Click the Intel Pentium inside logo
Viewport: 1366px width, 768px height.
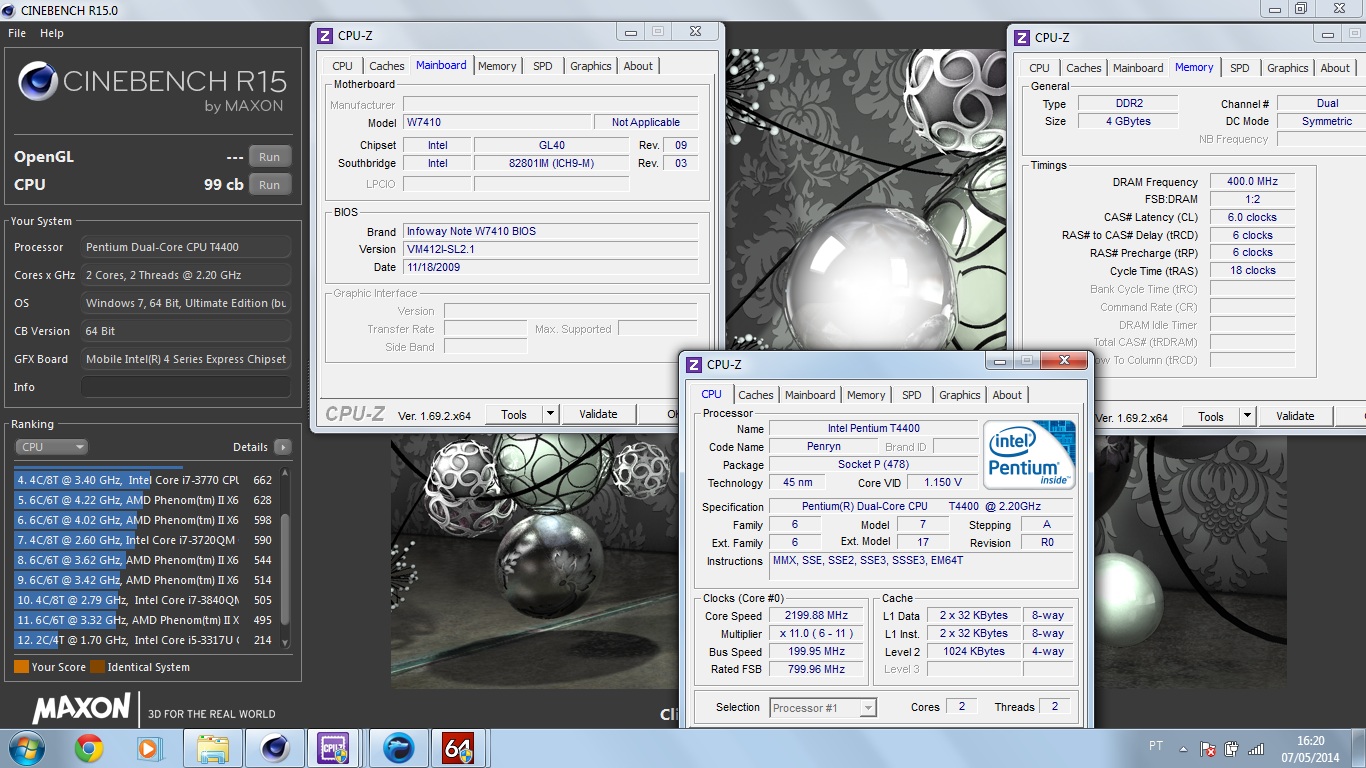(x=1029, y=454)
